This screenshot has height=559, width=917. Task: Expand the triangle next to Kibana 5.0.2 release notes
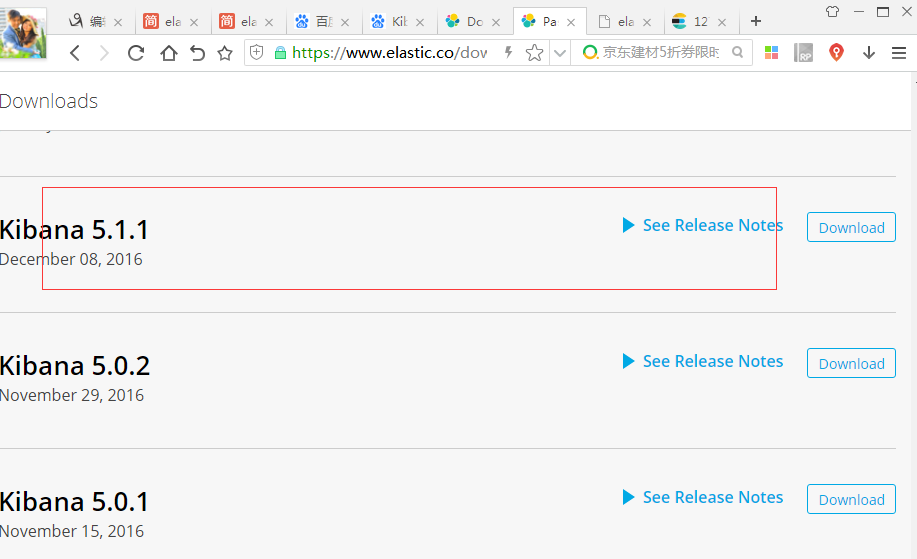[x=629, y=361]
